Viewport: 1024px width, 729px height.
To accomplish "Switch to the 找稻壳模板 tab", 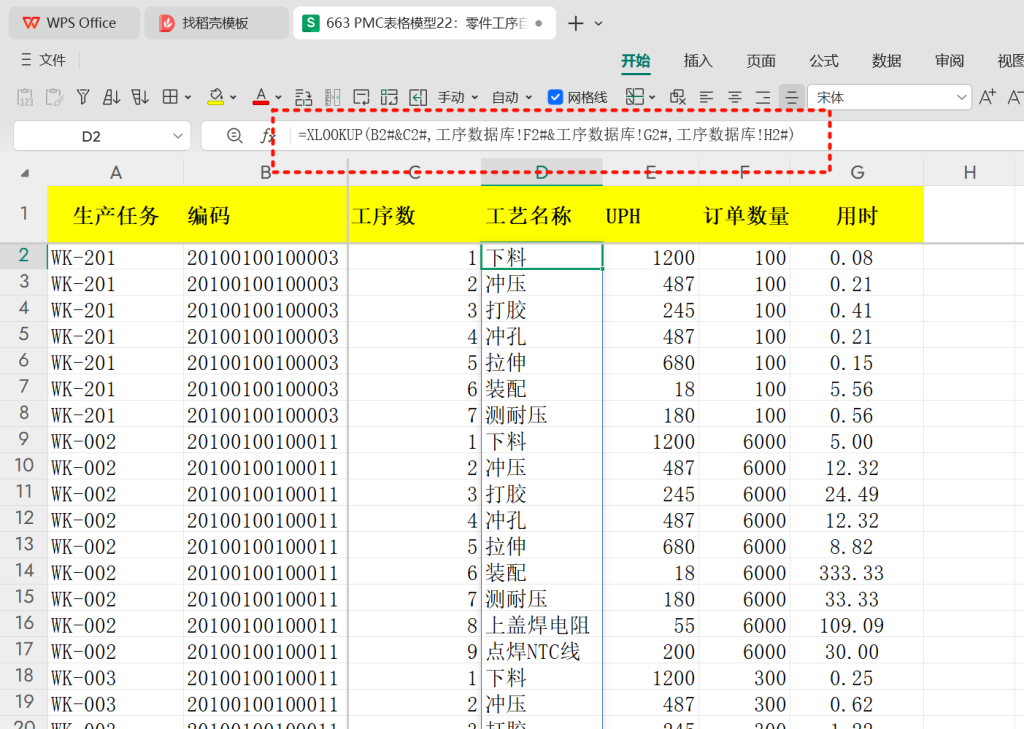I will (216, 23).
